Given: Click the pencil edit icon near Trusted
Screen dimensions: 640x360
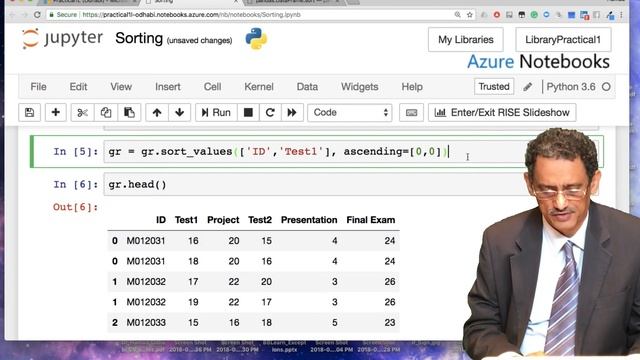Looking at the screenshot, I should [528, 87].
